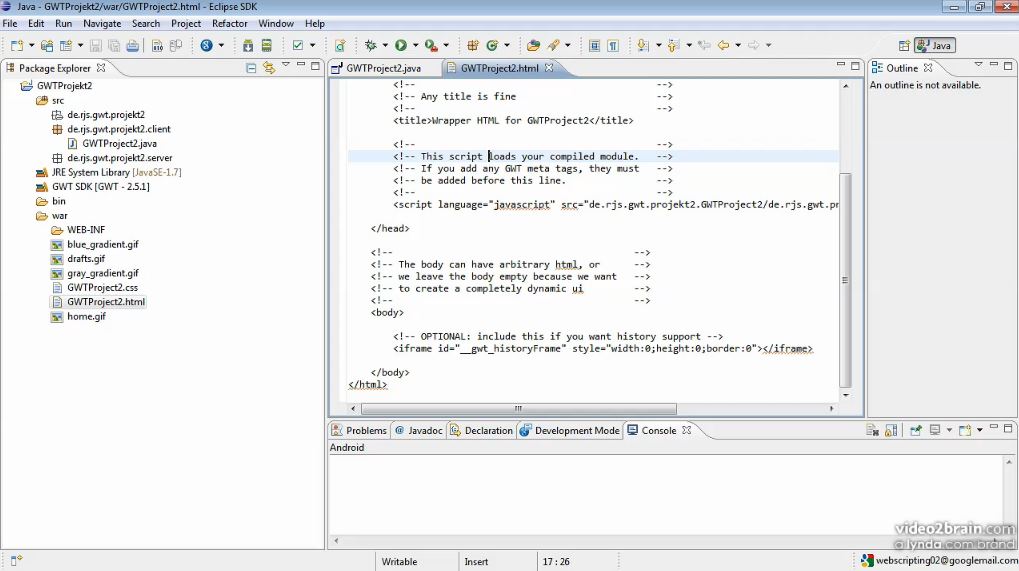This screenshot has width=1019, height=571.
Task: Click the New Java Package icon
Action: point(472,45)
